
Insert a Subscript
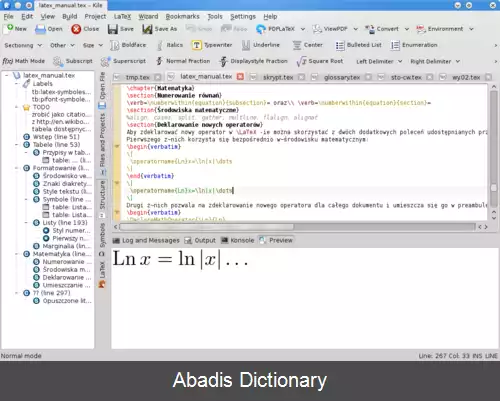coord(73,61)
